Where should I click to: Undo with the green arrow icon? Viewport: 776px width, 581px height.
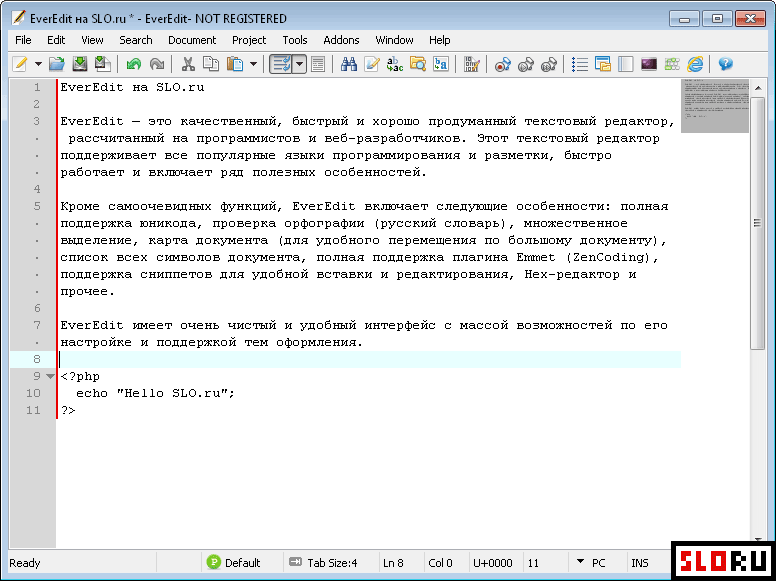point(134,64)
